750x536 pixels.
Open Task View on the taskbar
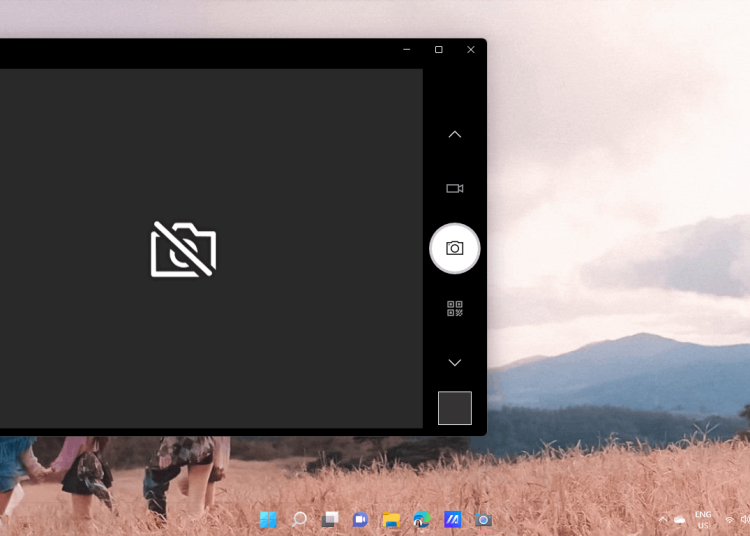pos(330,519)
